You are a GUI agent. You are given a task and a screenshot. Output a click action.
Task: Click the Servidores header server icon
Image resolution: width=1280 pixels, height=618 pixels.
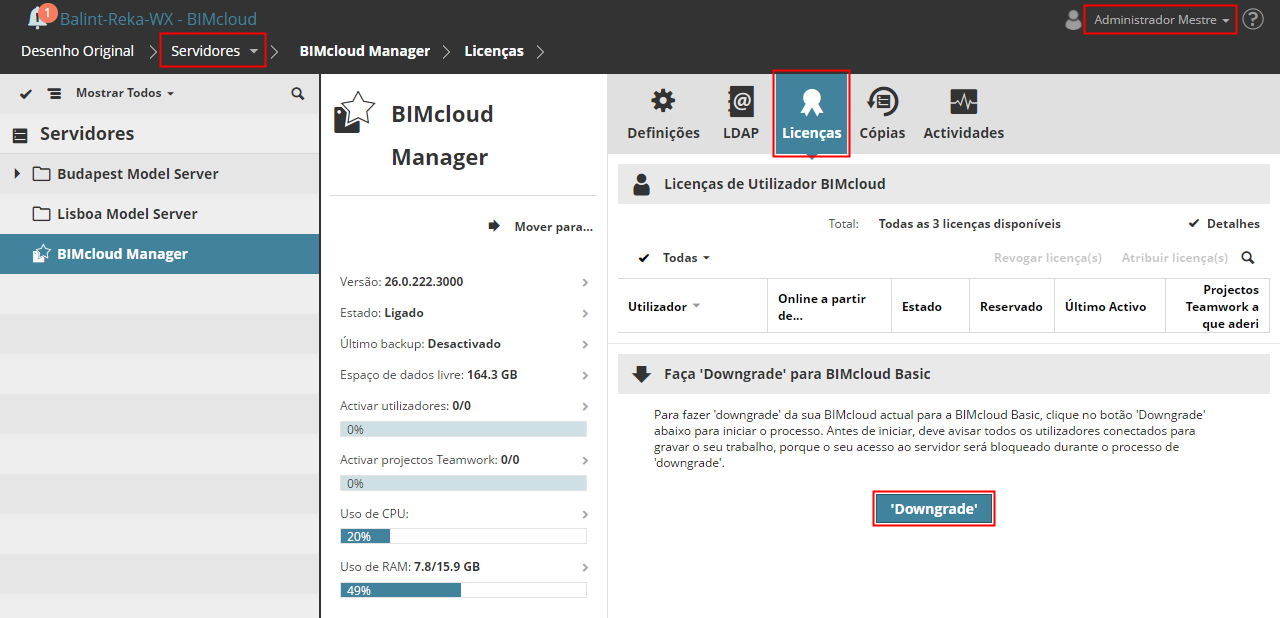(x=20, y=135)
